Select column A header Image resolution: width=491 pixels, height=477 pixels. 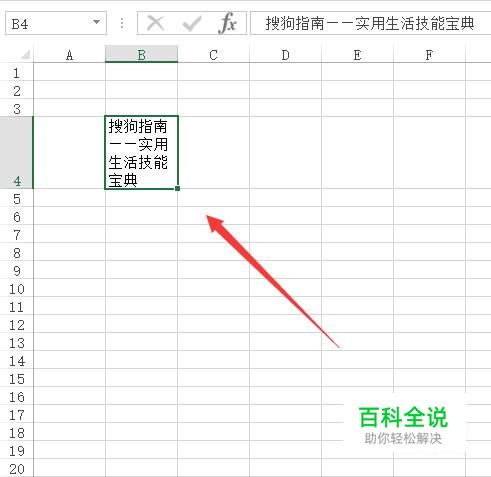pos(69,55)
